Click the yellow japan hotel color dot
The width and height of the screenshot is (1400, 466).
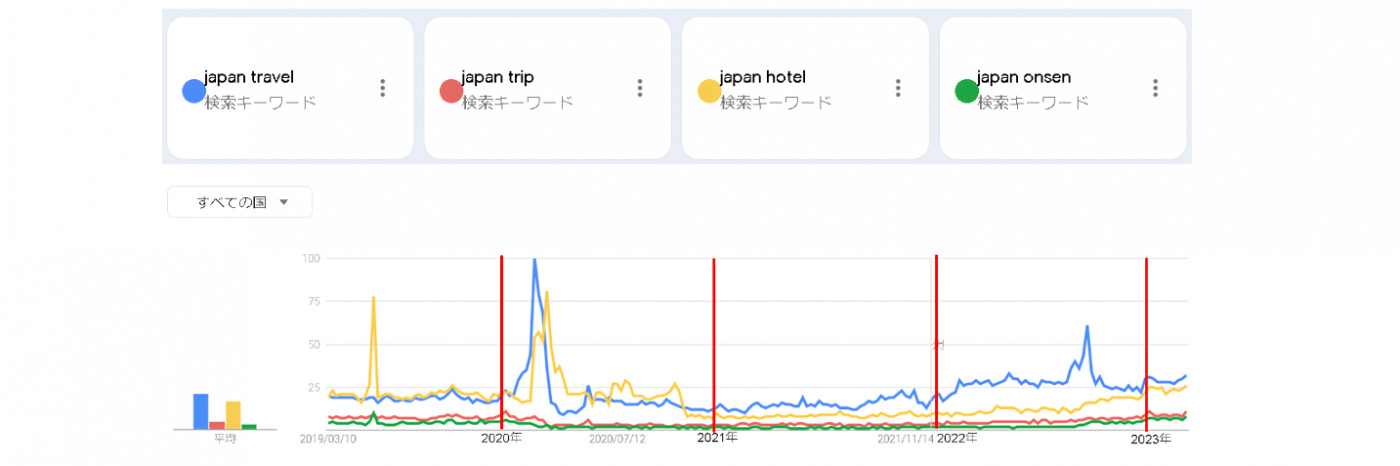(709, 91)
